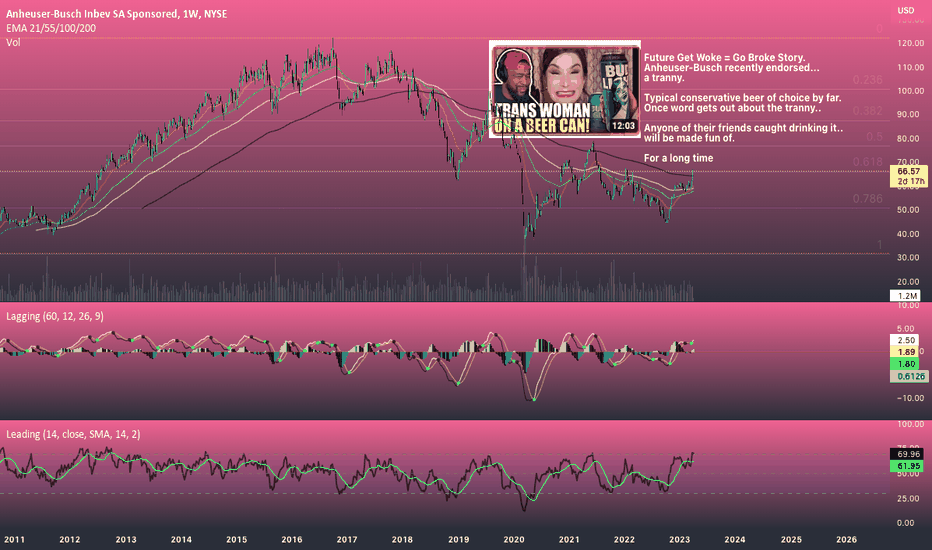Click the 2022 label on time axis

[624, 539]
